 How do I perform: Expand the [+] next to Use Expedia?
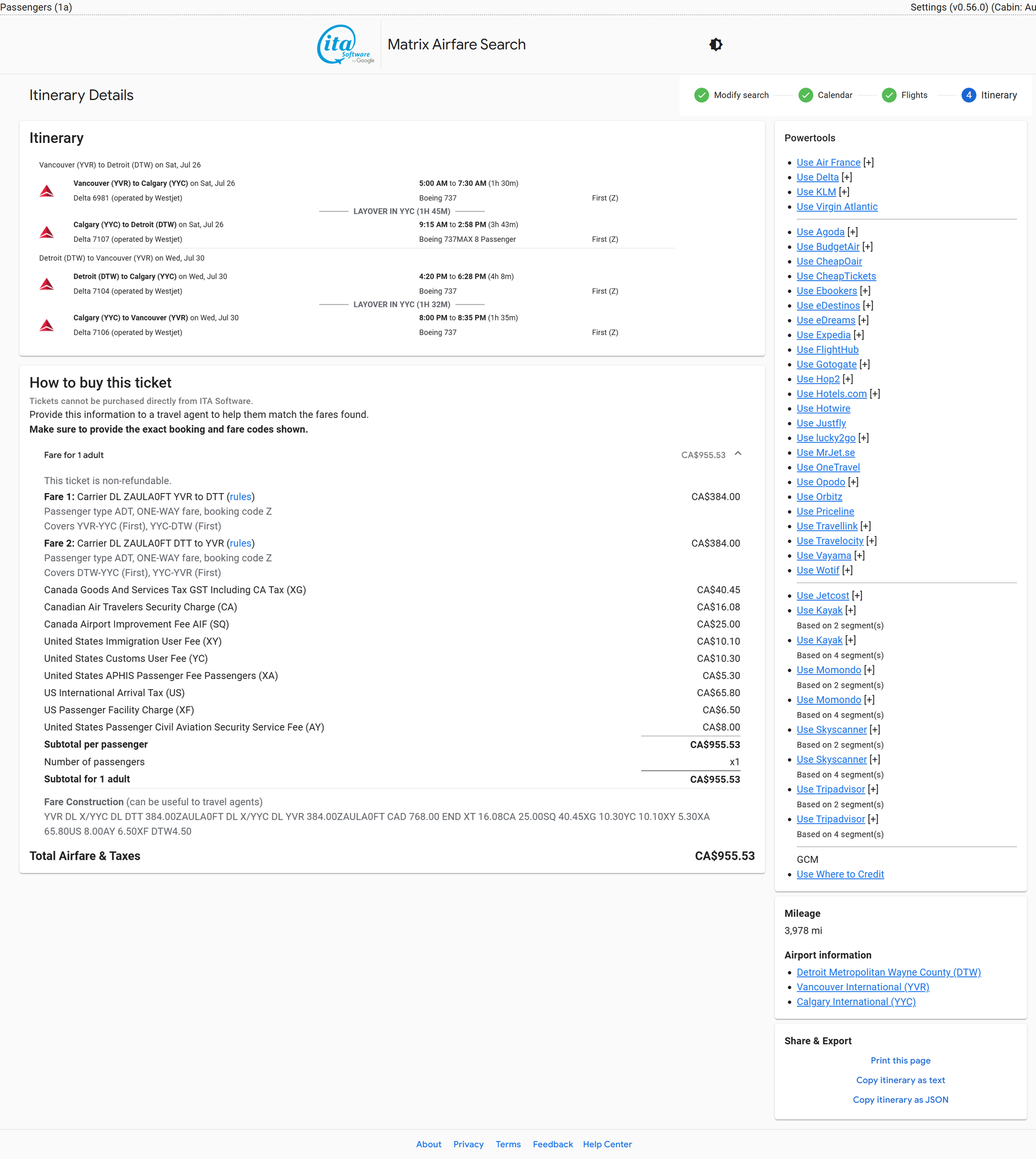pyautogui.click(x=858, y=335)
